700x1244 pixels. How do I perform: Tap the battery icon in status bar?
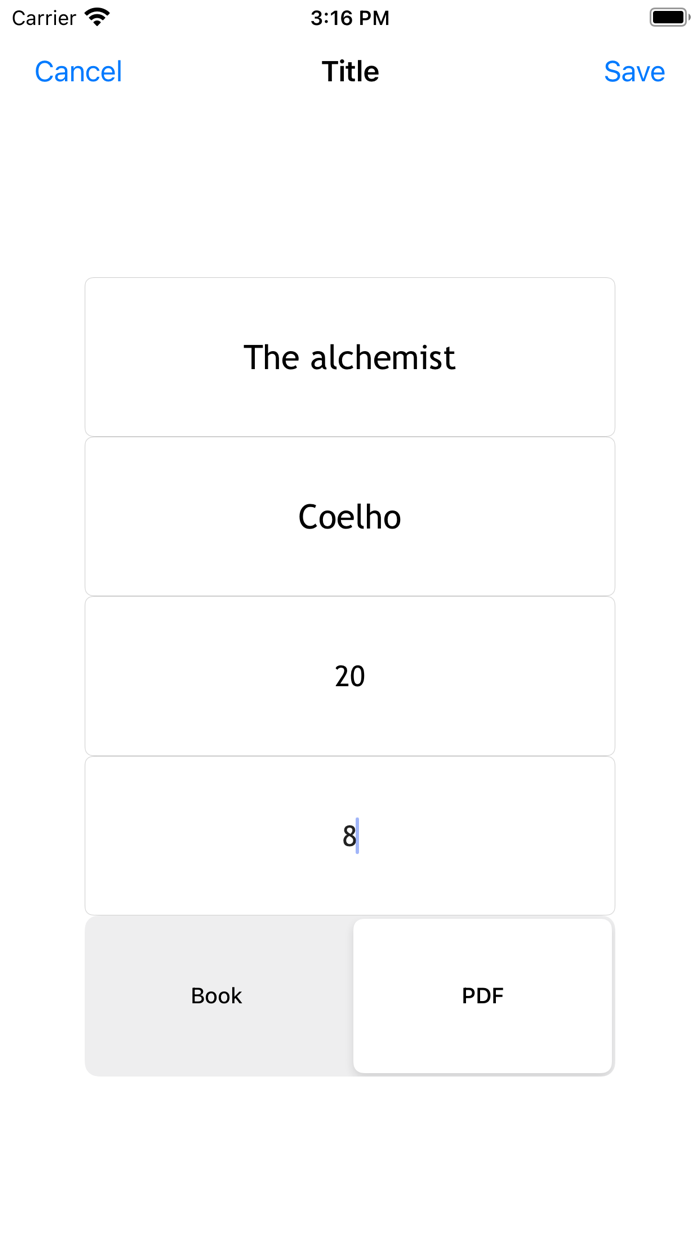click(x=667, y=16)
